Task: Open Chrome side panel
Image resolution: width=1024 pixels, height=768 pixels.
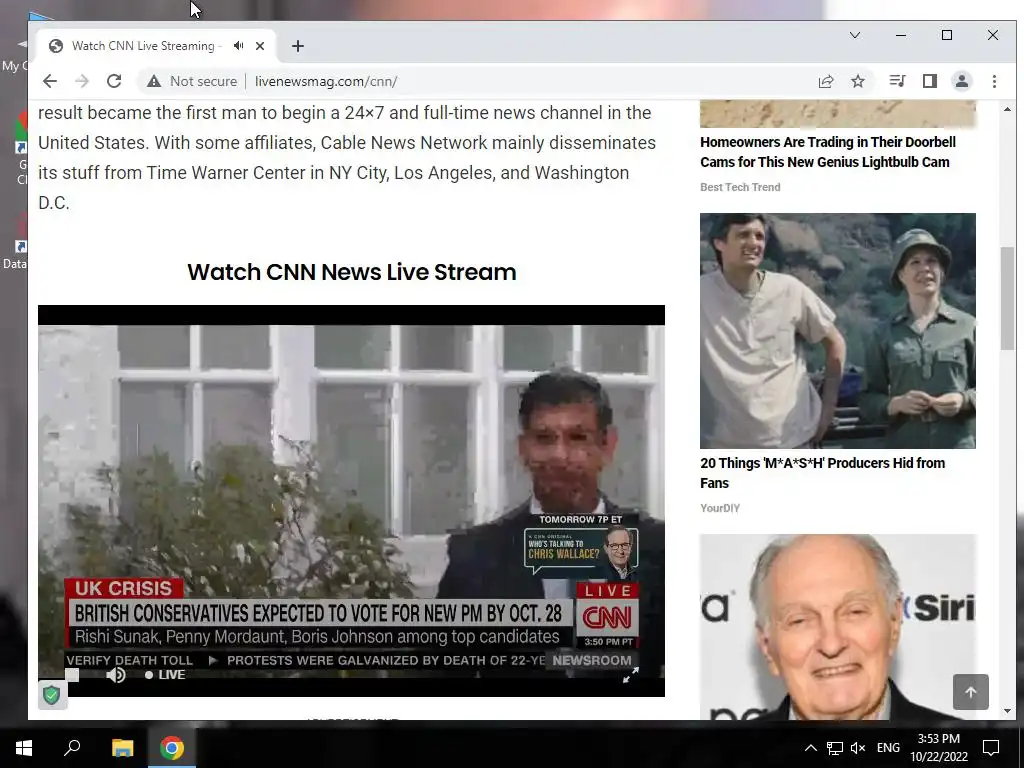Action: (x=930, y=81)
